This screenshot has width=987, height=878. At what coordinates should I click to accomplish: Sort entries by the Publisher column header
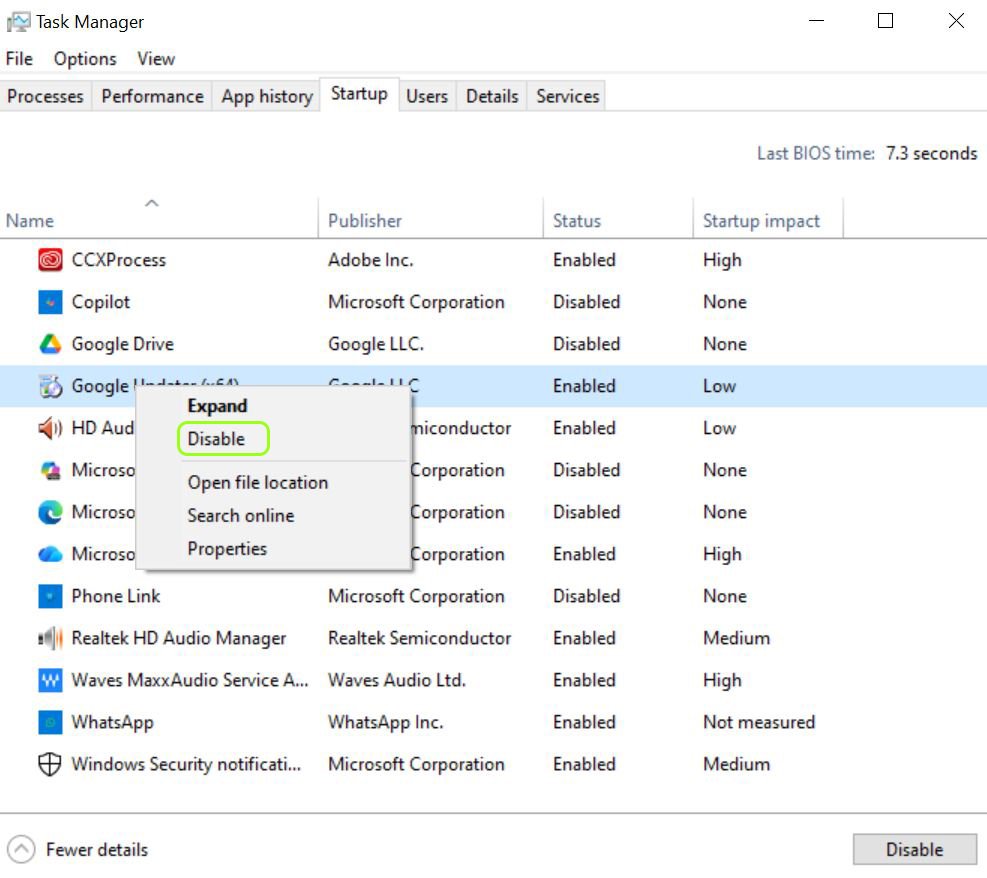pyautogui.click(x=364, y=220)
